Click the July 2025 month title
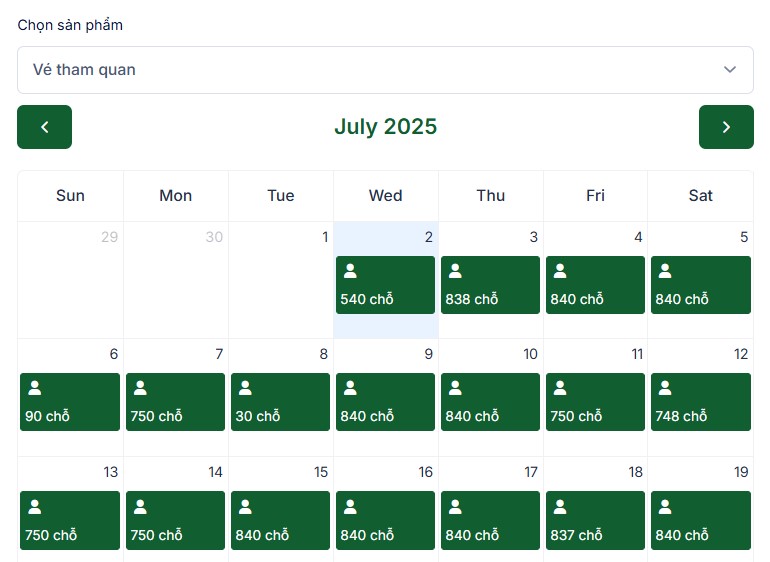The height and width of the screenshot is (562, 770). click(385, 127)
